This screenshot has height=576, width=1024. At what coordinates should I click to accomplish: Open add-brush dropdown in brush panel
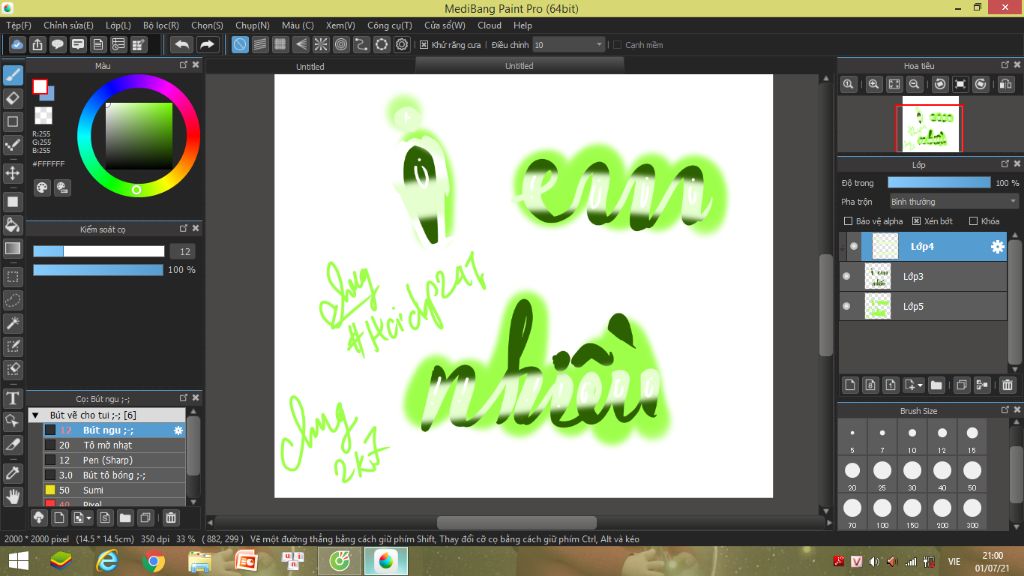[82, 518]
